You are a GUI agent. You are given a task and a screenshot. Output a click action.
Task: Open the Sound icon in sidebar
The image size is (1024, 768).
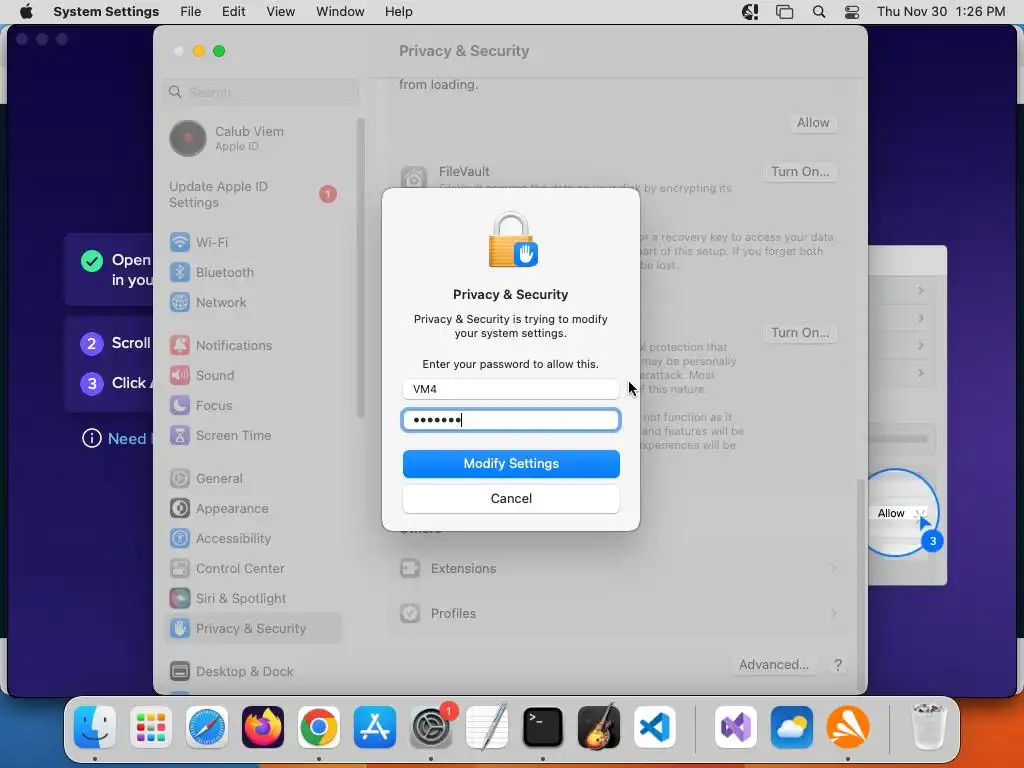(180, 376)
